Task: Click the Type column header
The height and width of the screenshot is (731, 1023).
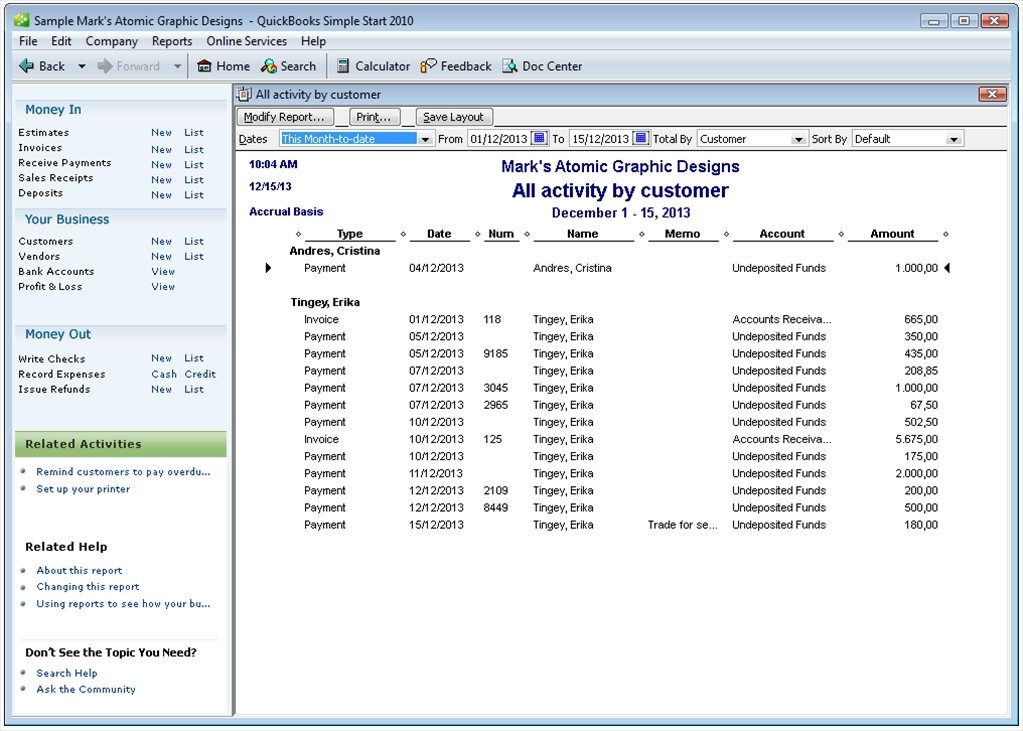Action: coord(350,234)
